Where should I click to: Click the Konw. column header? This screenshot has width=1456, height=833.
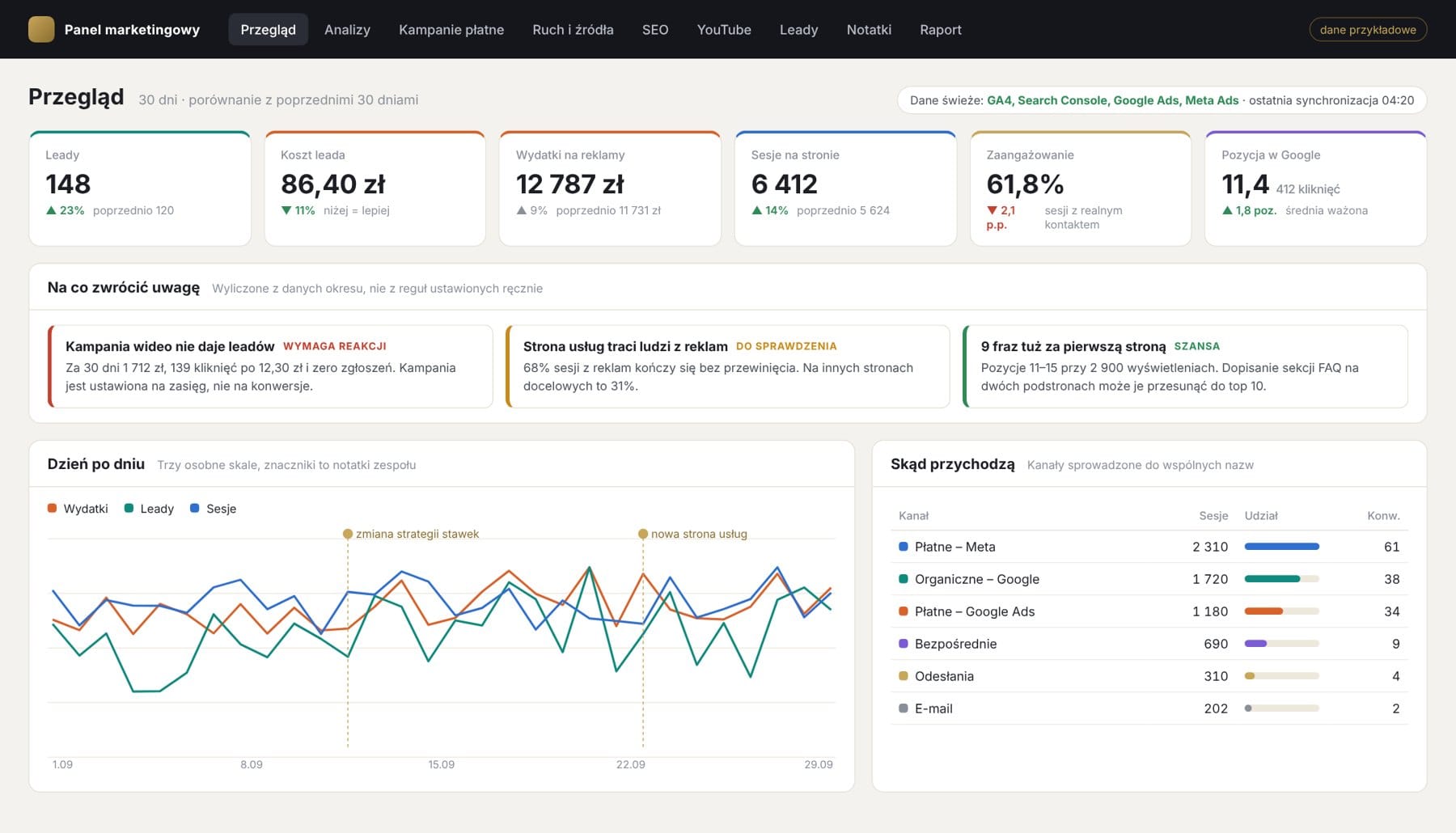(1383, 516)
